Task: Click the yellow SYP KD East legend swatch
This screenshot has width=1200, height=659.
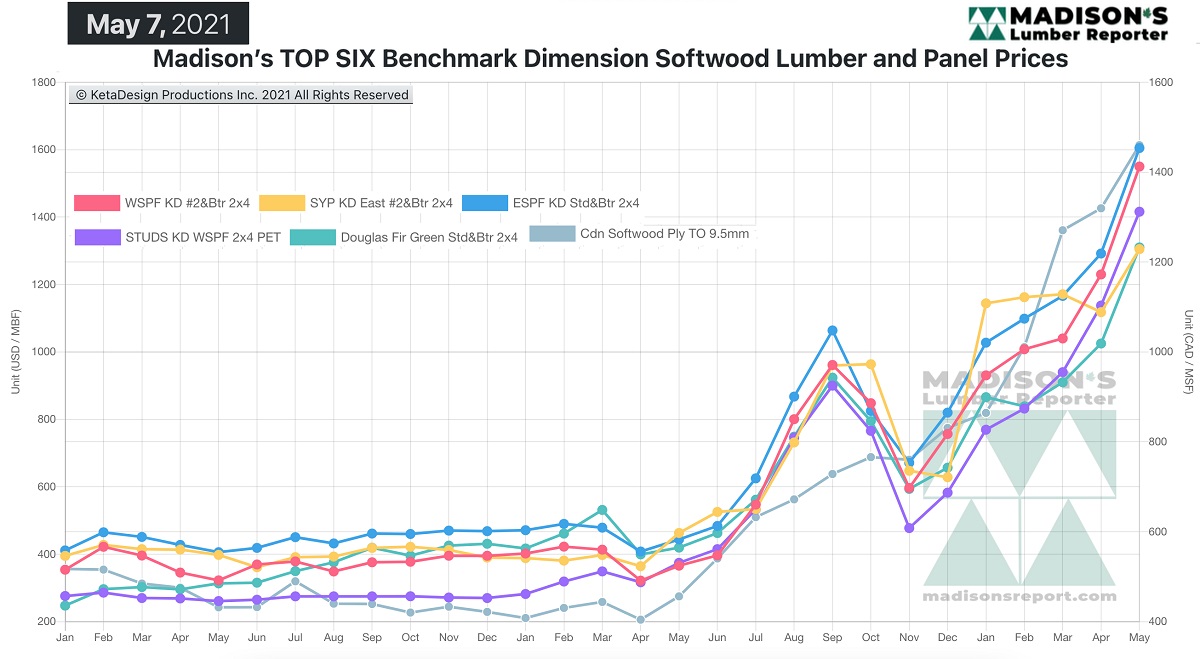Action: (282, 203)
